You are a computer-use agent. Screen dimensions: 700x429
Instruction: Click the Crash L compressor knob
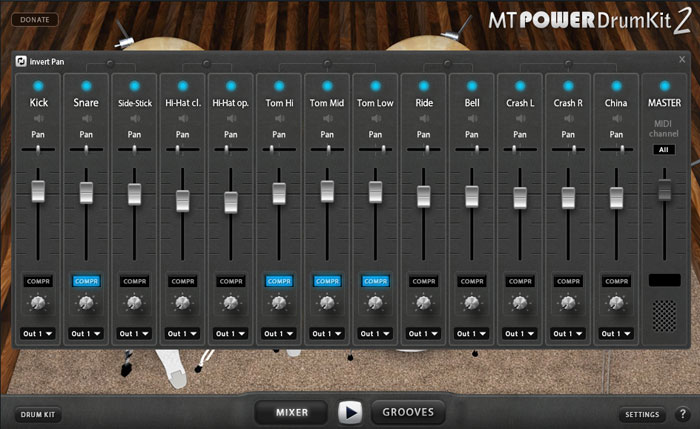pos(520,303)
